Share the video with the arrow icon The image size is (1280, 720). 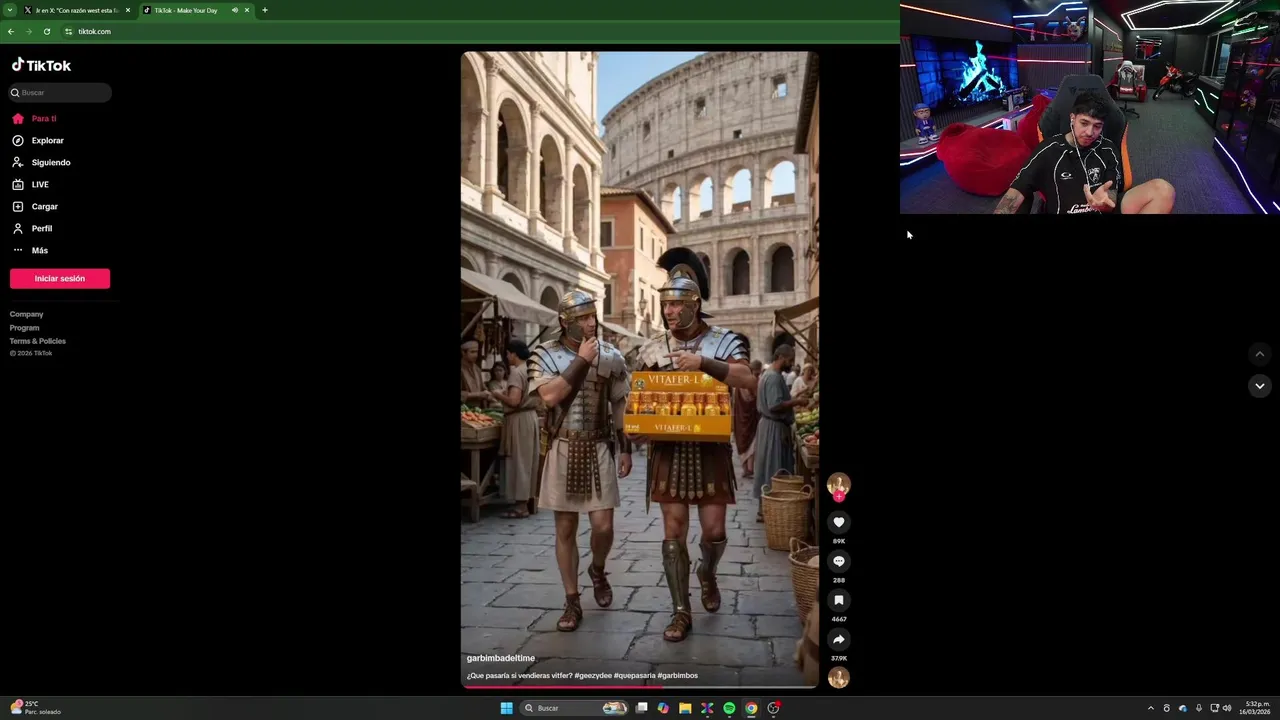[x=839, y=639]
